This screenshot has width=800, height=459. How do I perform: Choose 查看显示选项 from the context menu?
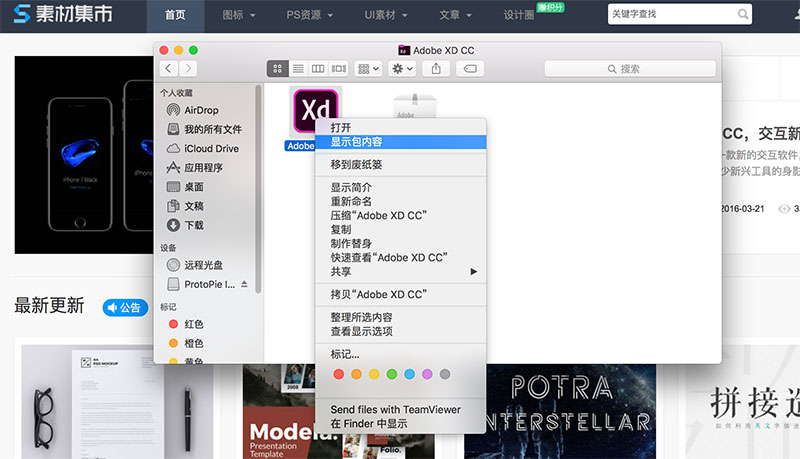pyautogui.click(x=401, y=332)
